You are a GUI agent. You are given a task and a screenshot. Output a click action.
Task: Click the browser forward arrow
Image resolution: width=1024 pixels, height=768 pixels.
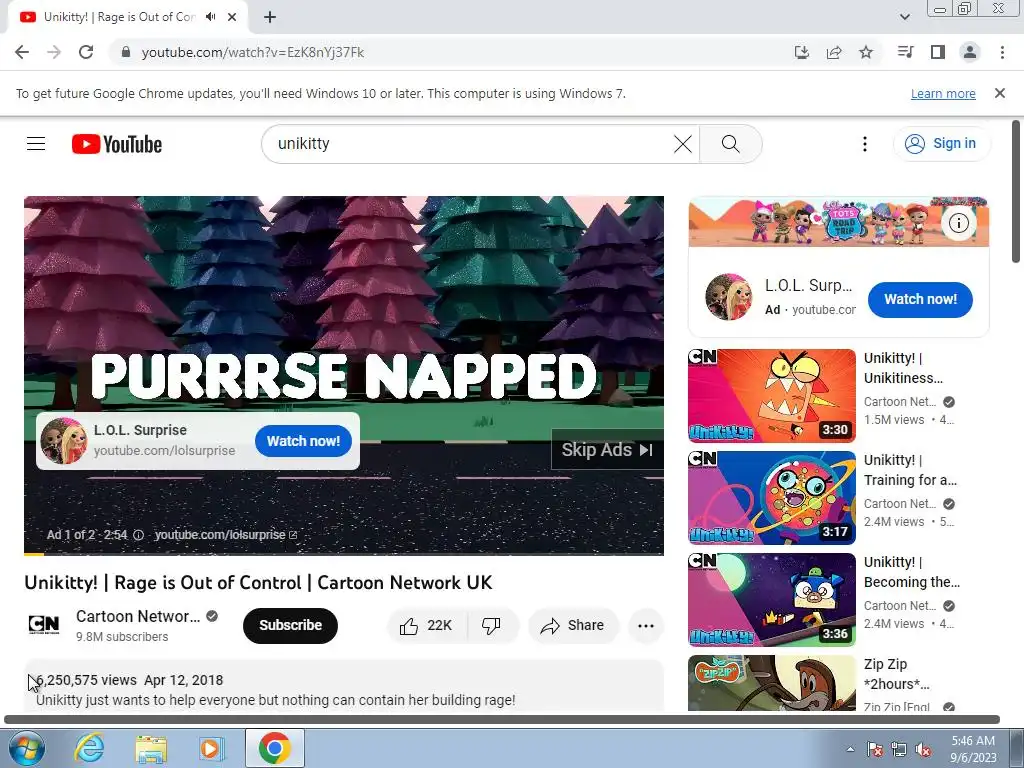[54, 52]
